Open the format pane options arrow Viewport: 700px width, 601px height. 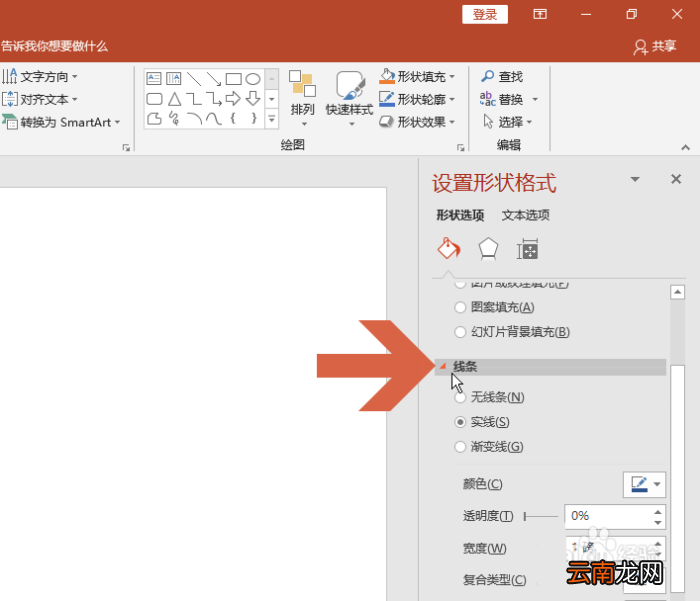point(635,179)
